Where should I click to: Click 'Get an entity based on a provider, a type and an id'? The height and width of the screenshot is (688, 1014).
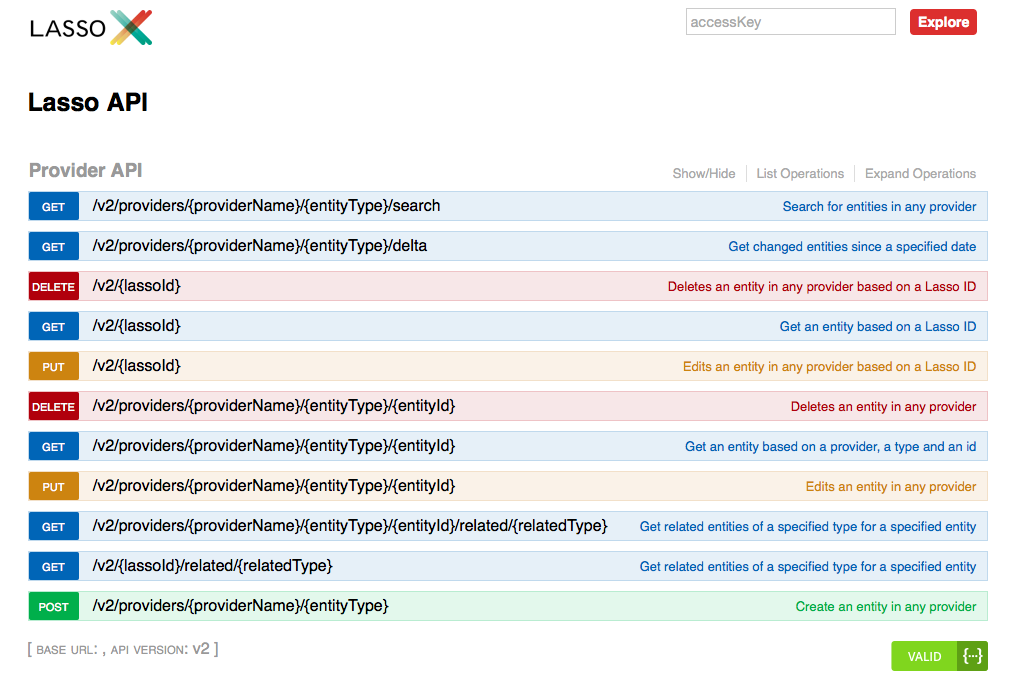[x=830, y=447]
